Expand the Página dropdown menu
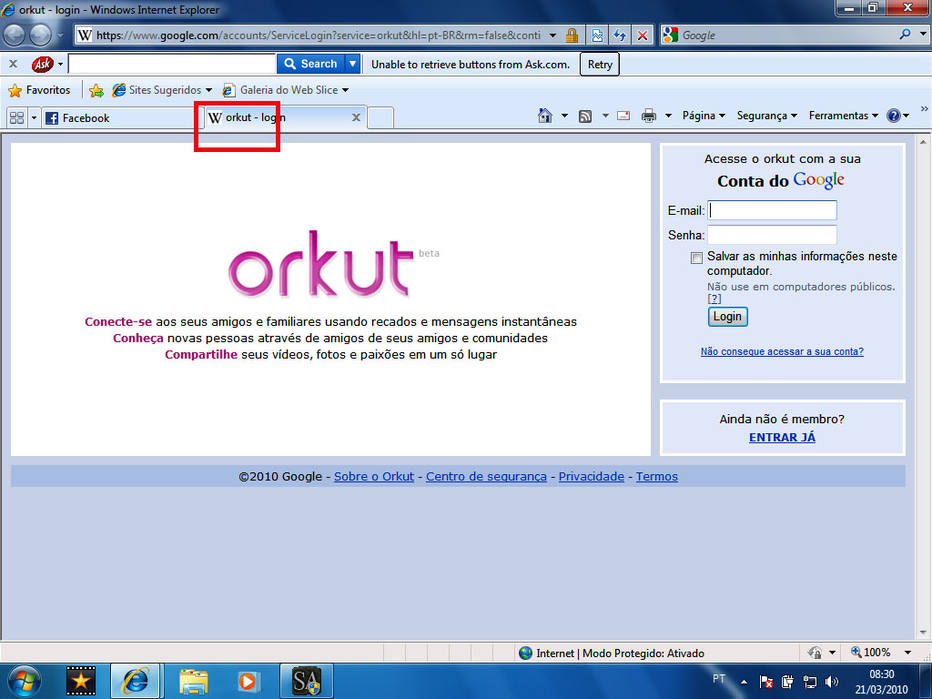Screen dimensions: 932x699 (x=704, y=115)
